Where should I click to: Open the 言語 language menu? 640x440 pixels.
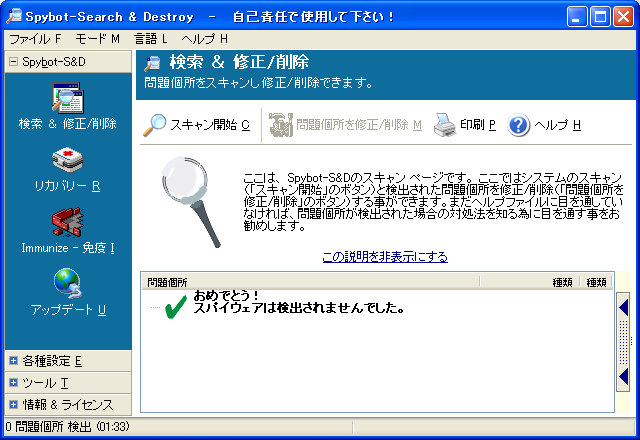[151, 38]
